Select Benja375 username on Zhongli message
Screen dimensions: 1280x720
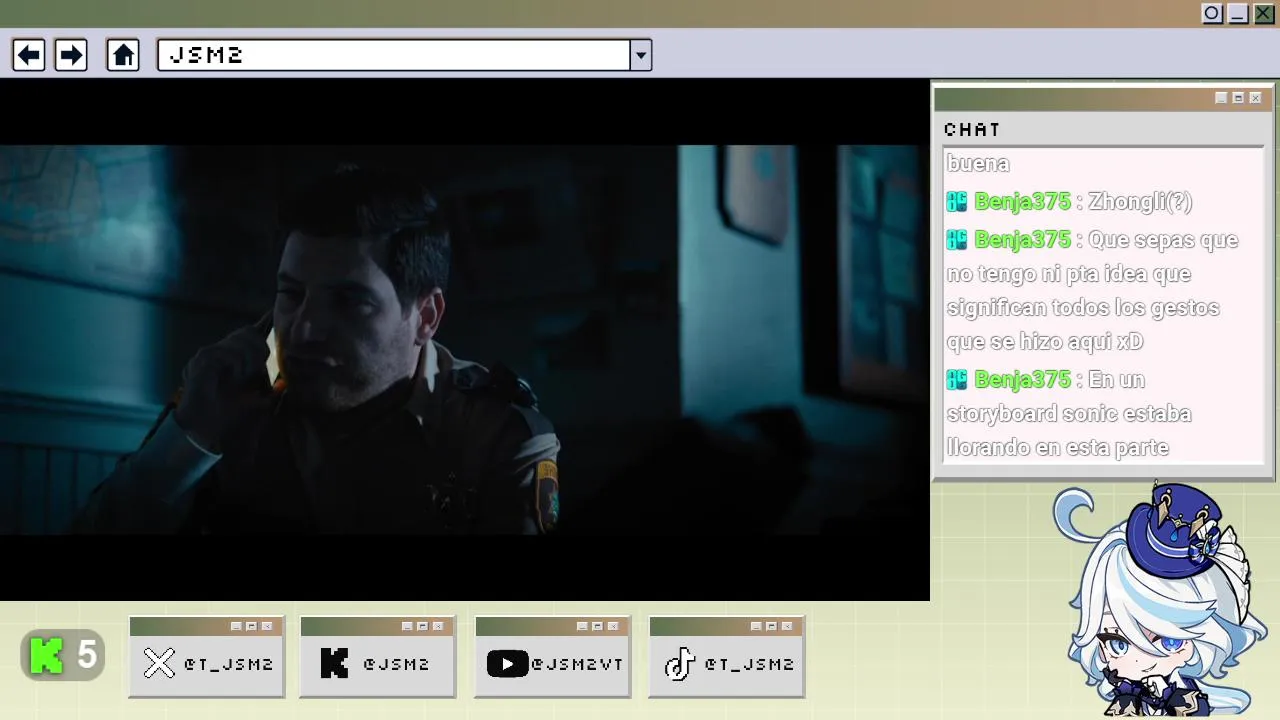tap(1022, 202)
